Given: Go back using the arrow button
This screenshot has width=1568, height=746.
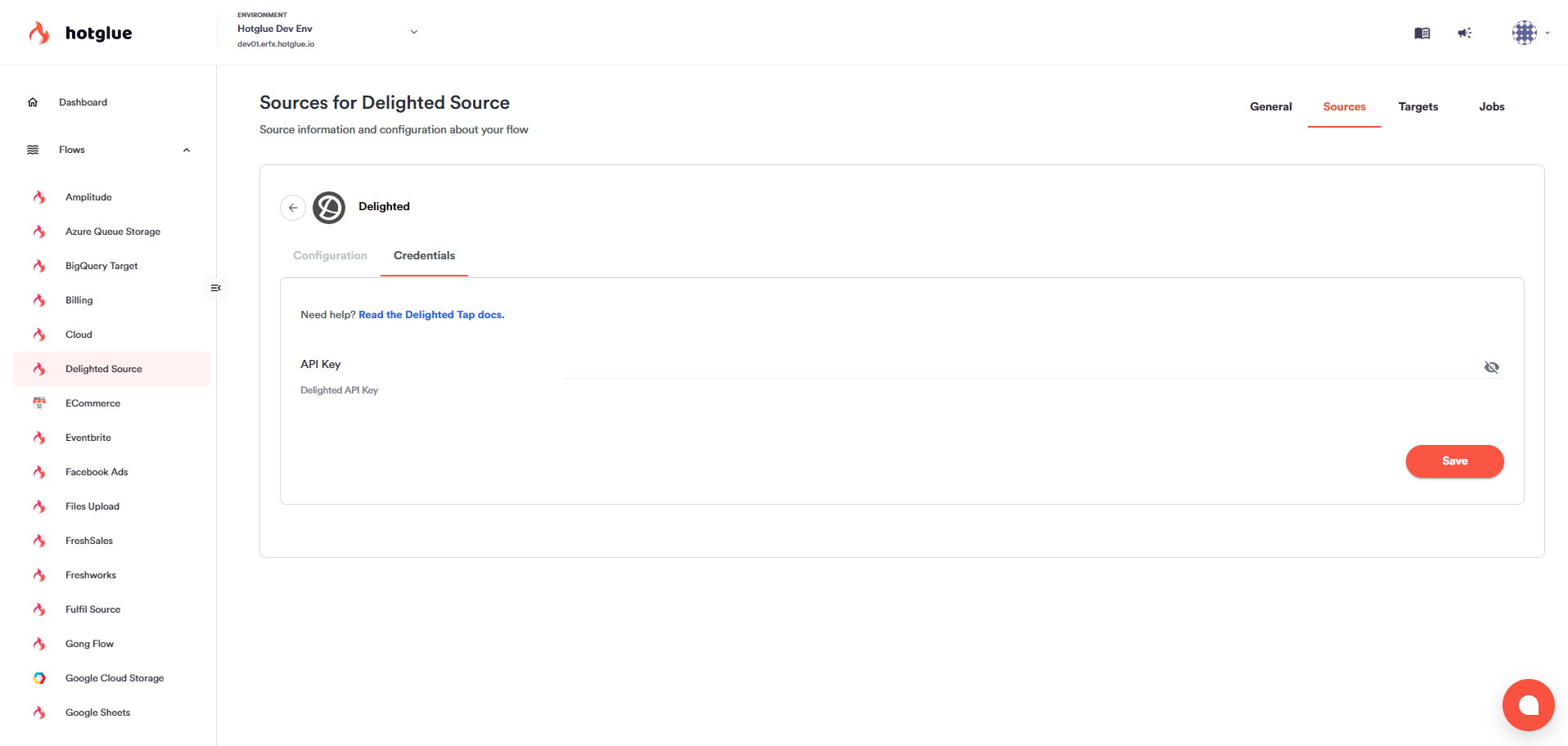Looking at the screenshot, I should coord(293,208).
